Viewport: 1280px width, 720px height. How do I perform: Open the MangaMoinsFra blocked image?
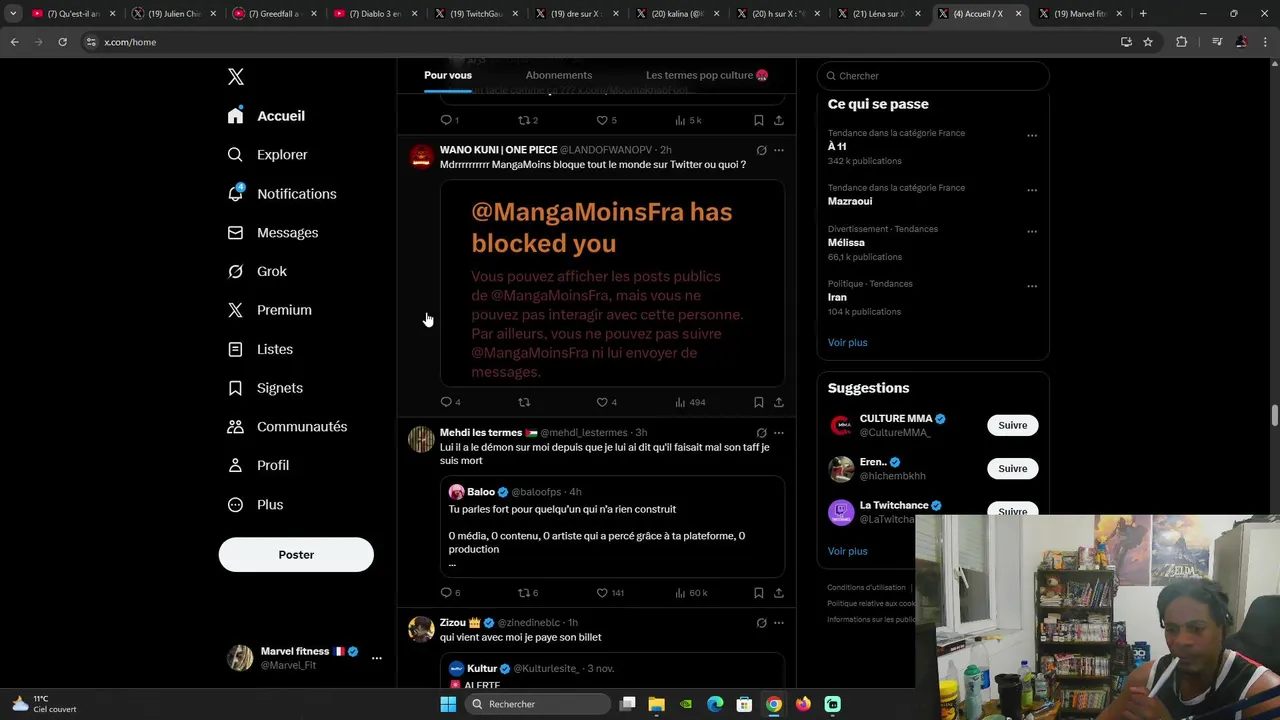coord(612,283)
